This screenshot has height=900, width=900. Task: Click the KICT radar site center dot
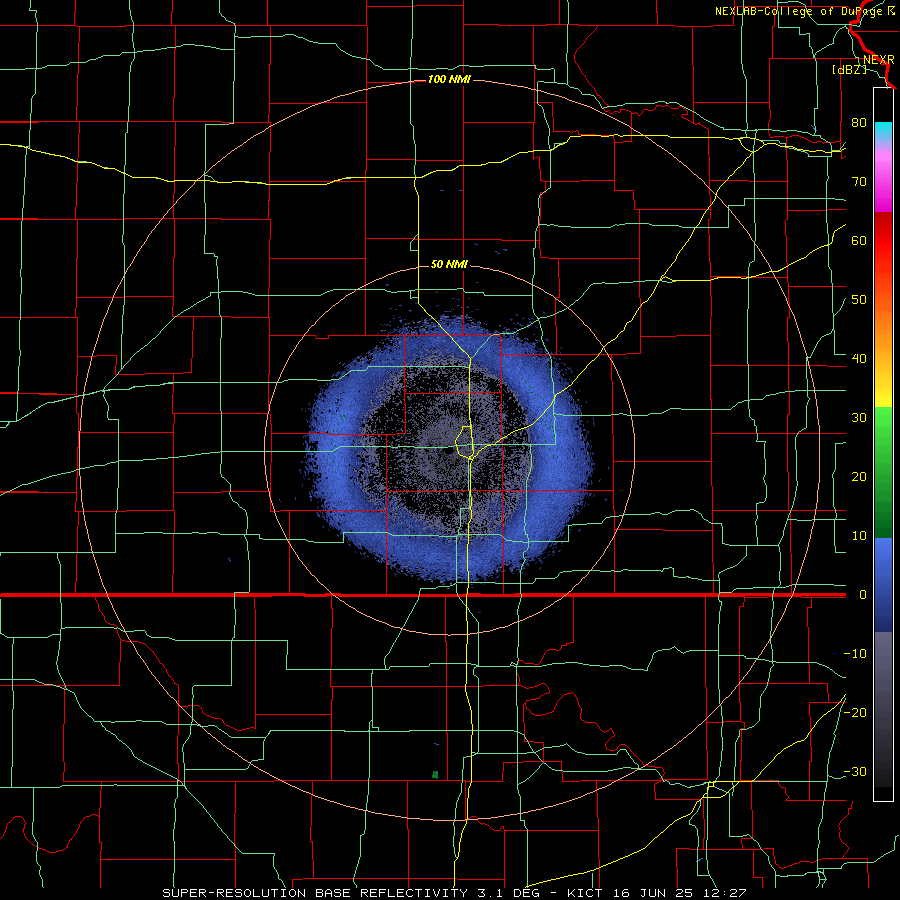tap(448, 451)
